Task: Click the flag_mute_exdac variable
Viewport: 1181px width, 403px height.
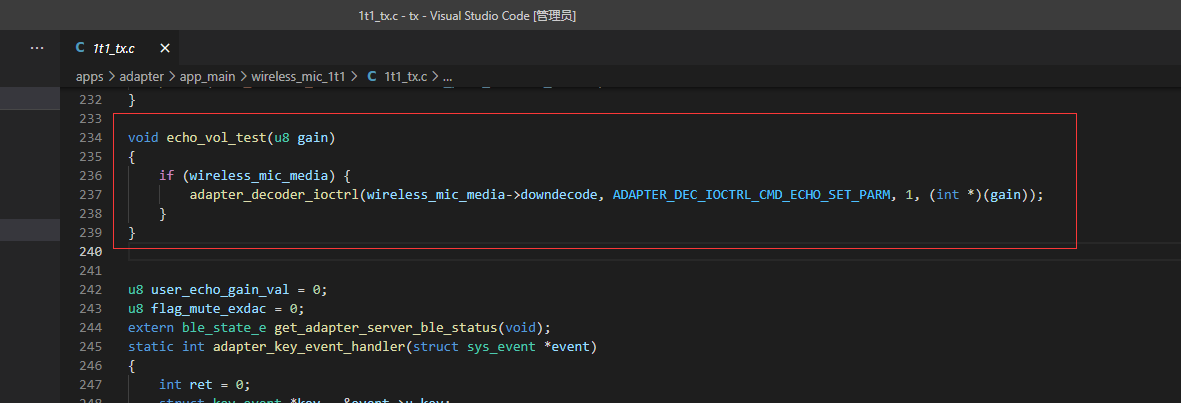Action: tap(209, 309)
